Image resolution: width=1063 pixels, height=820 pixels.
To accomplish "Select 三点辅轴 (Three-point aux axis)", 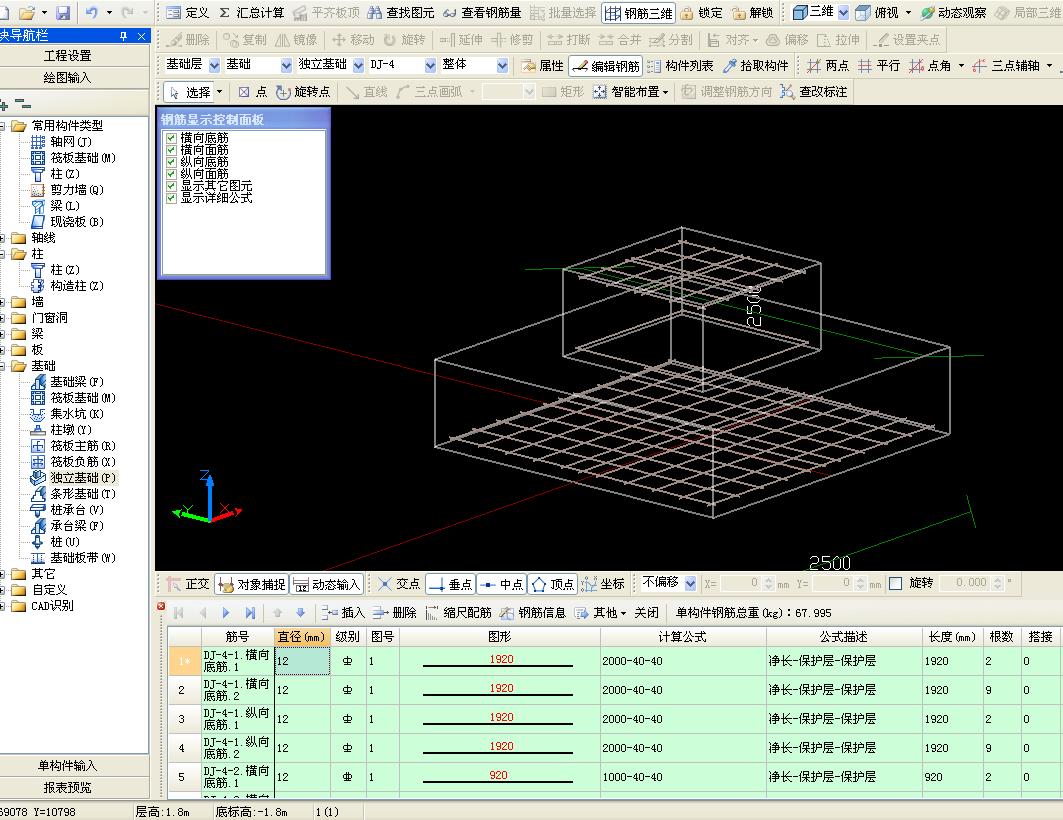I will click(1006, 66).
